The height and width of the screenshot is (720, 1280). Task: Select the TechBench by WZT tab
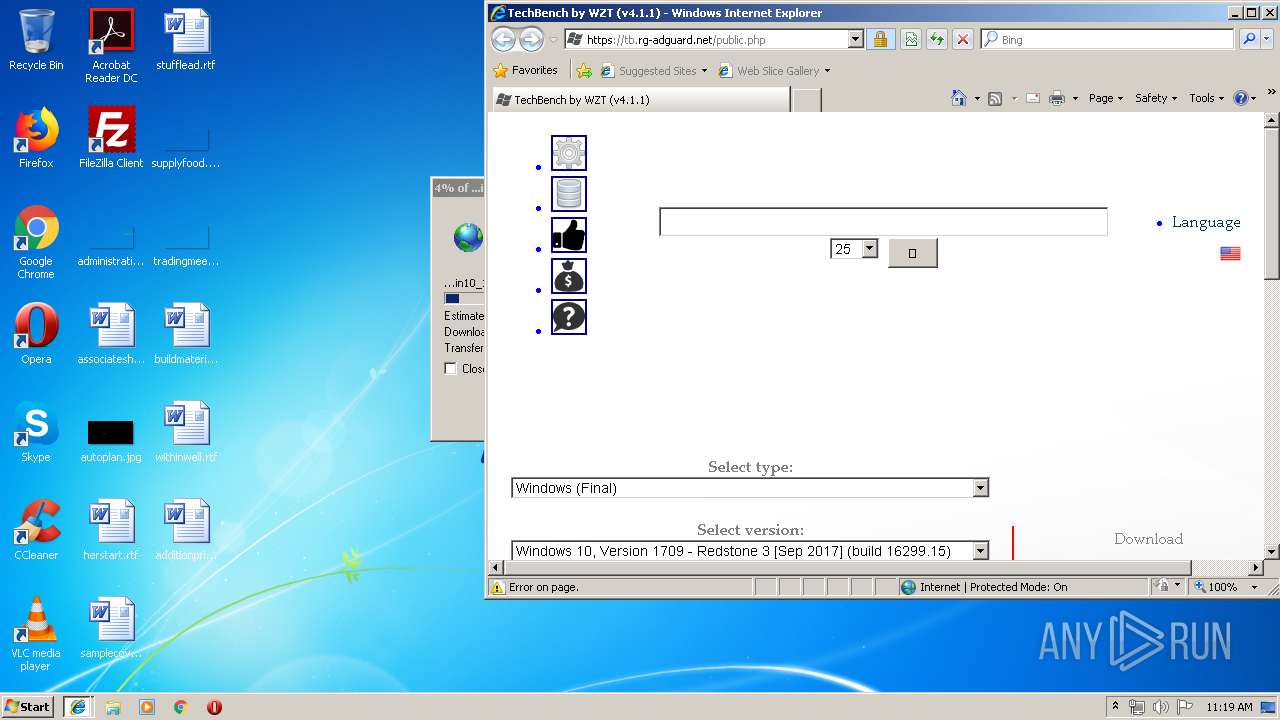click(x=640, y=100)
